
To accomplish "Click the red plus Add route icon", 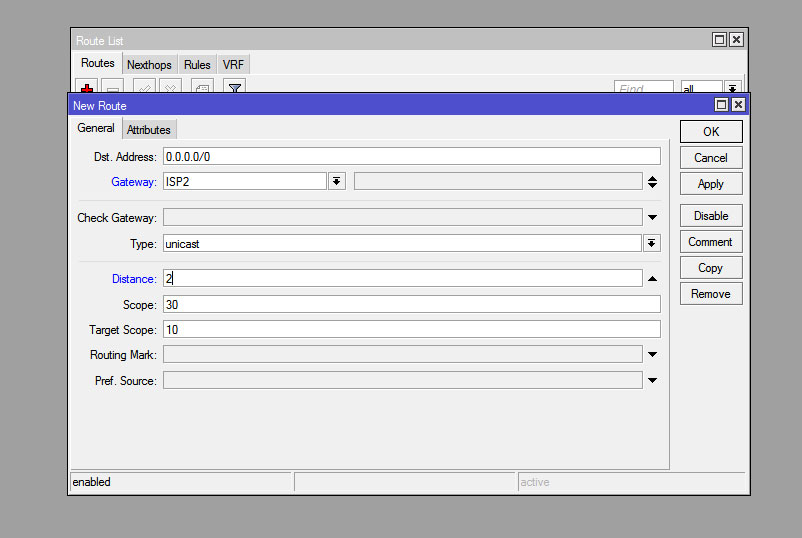I will (88, 89).
